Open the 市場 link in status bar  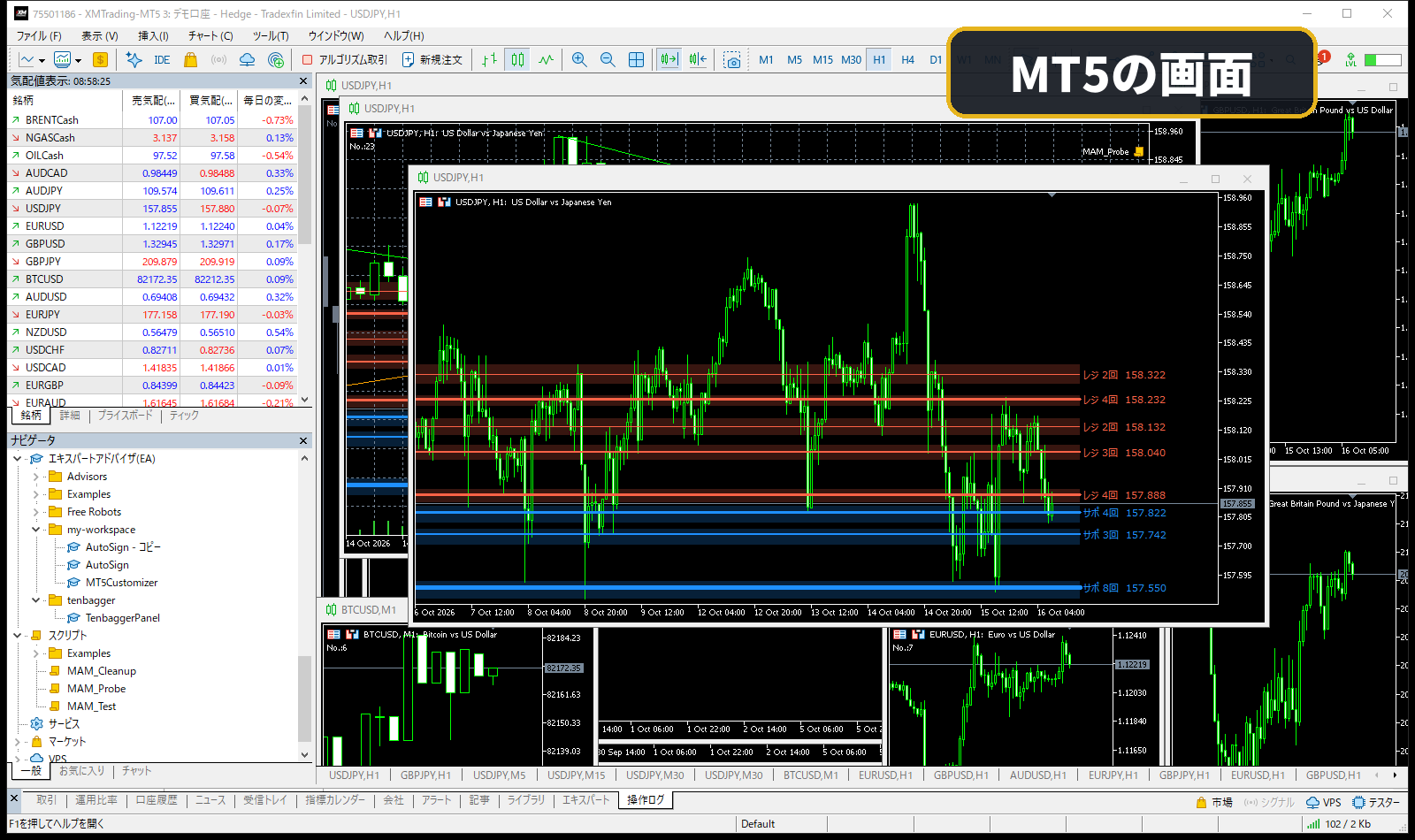tap(1214, 802)
